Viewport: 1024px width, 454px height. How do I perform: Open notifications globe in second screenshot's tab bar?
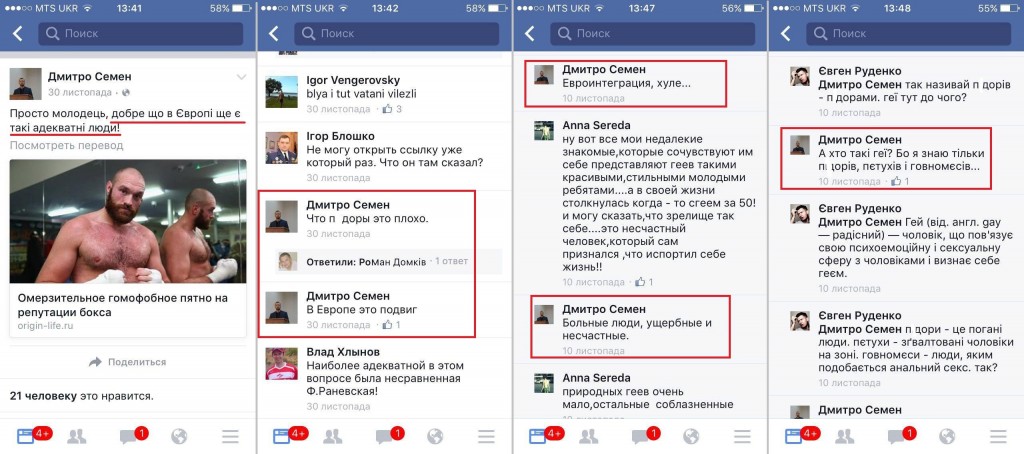point(435,436)
